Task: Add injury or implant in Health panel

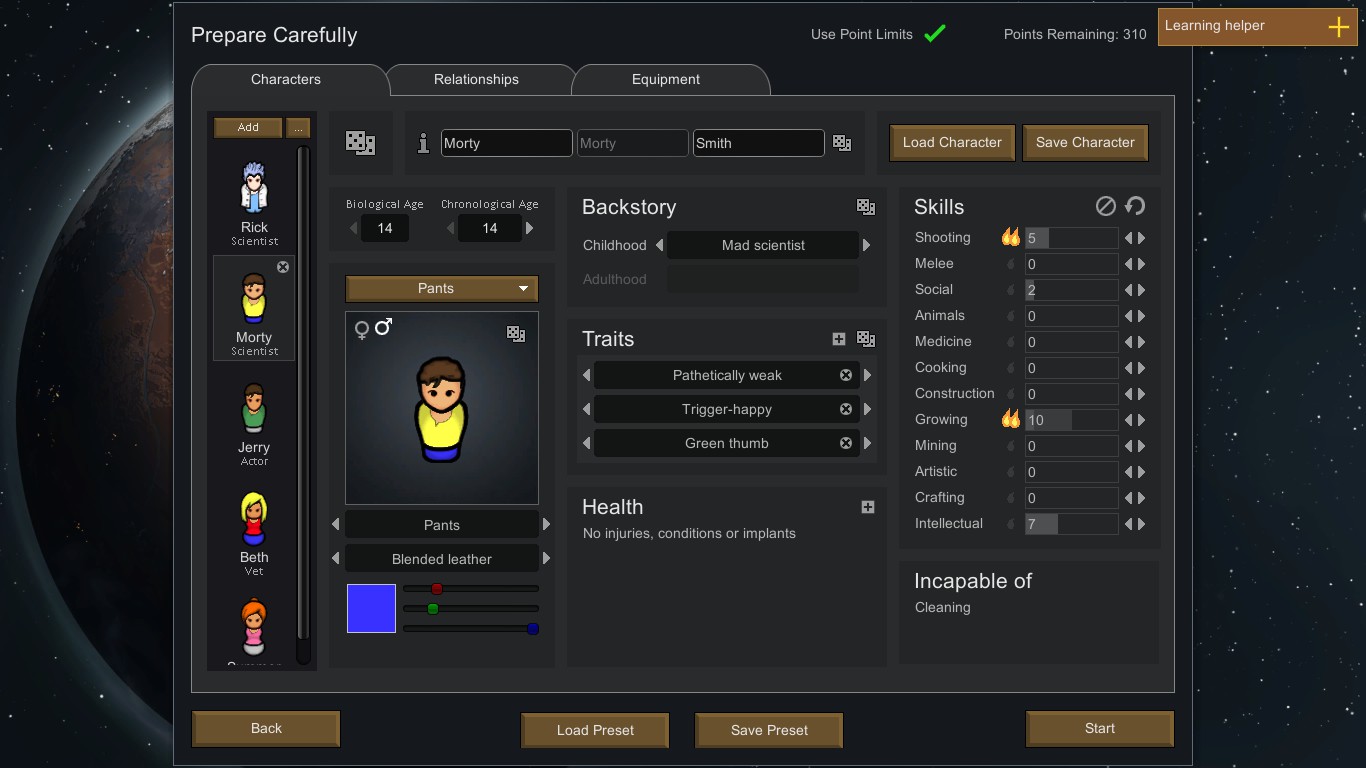Action: (868, 507)
